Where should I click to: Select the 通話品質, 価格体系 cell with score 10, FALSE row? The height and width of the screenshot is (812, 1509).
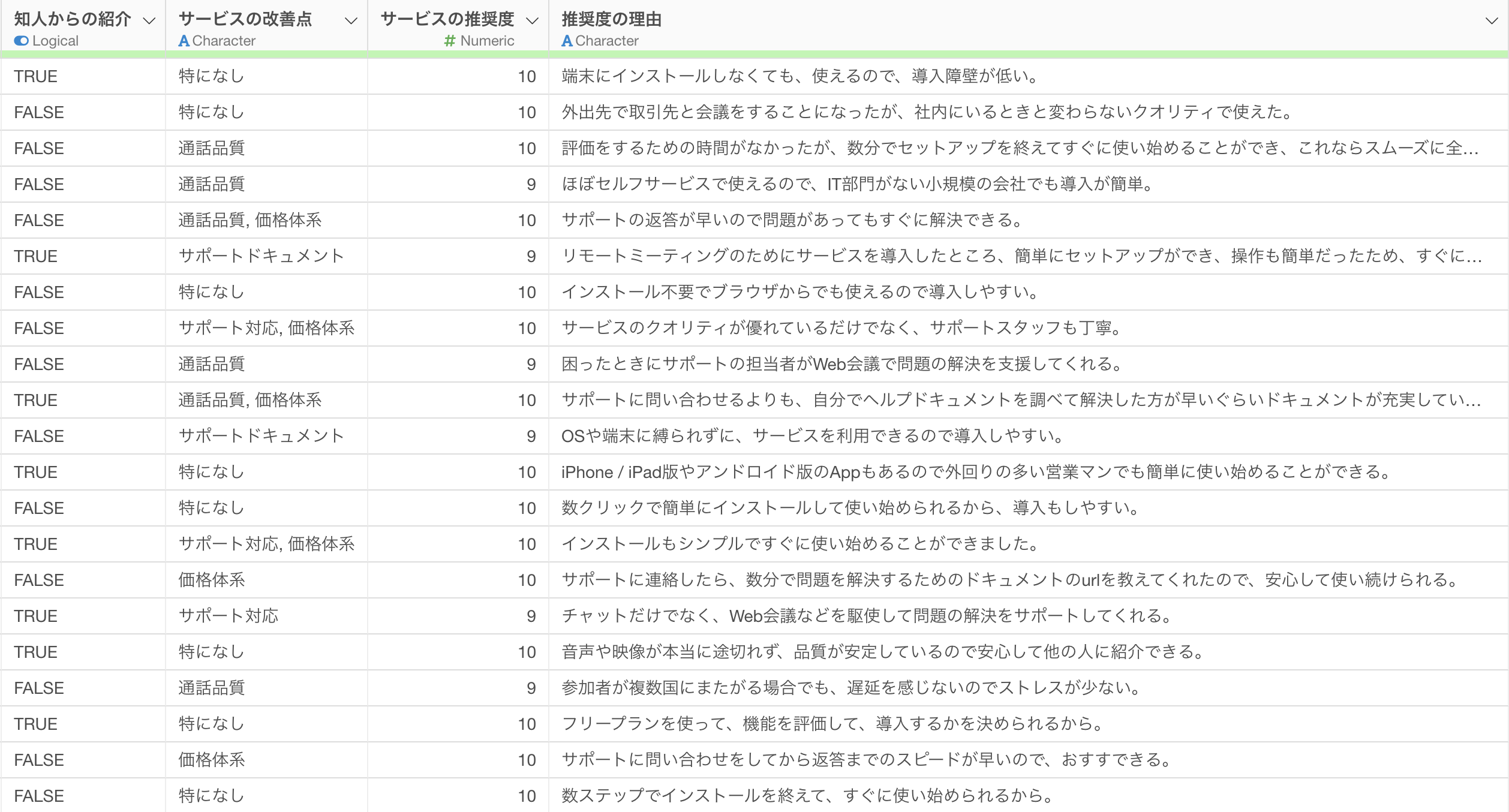tap(250, 220)
